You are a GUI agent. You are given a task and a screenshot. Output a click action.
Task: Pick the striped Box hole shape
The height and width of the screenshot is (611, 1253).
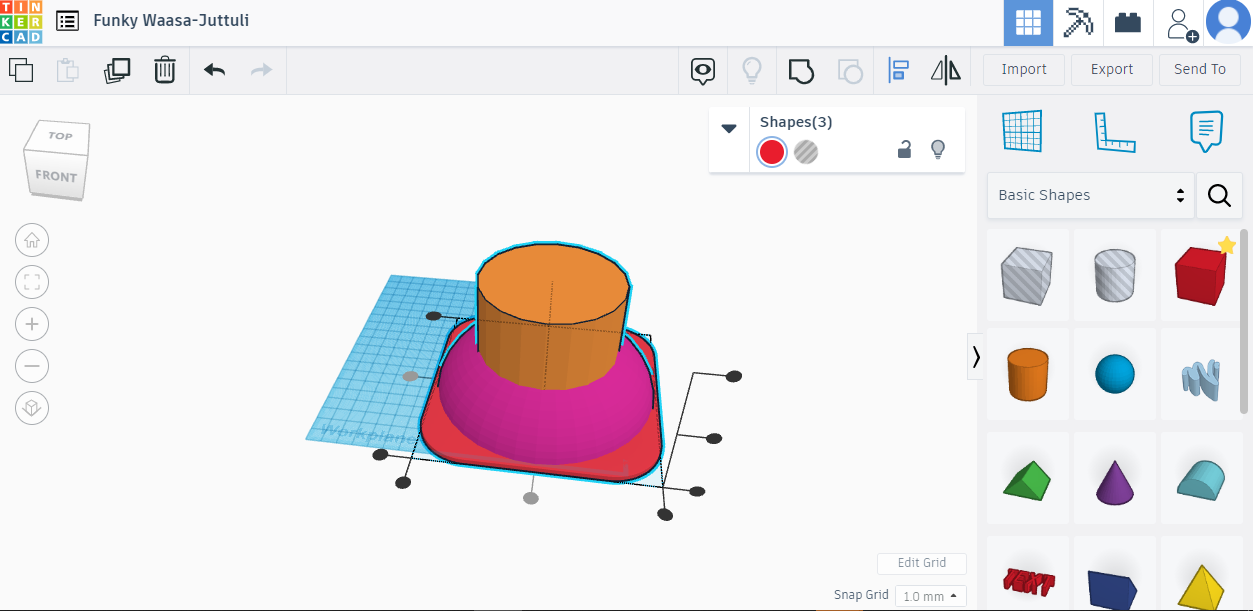[x=1028, y=274]
